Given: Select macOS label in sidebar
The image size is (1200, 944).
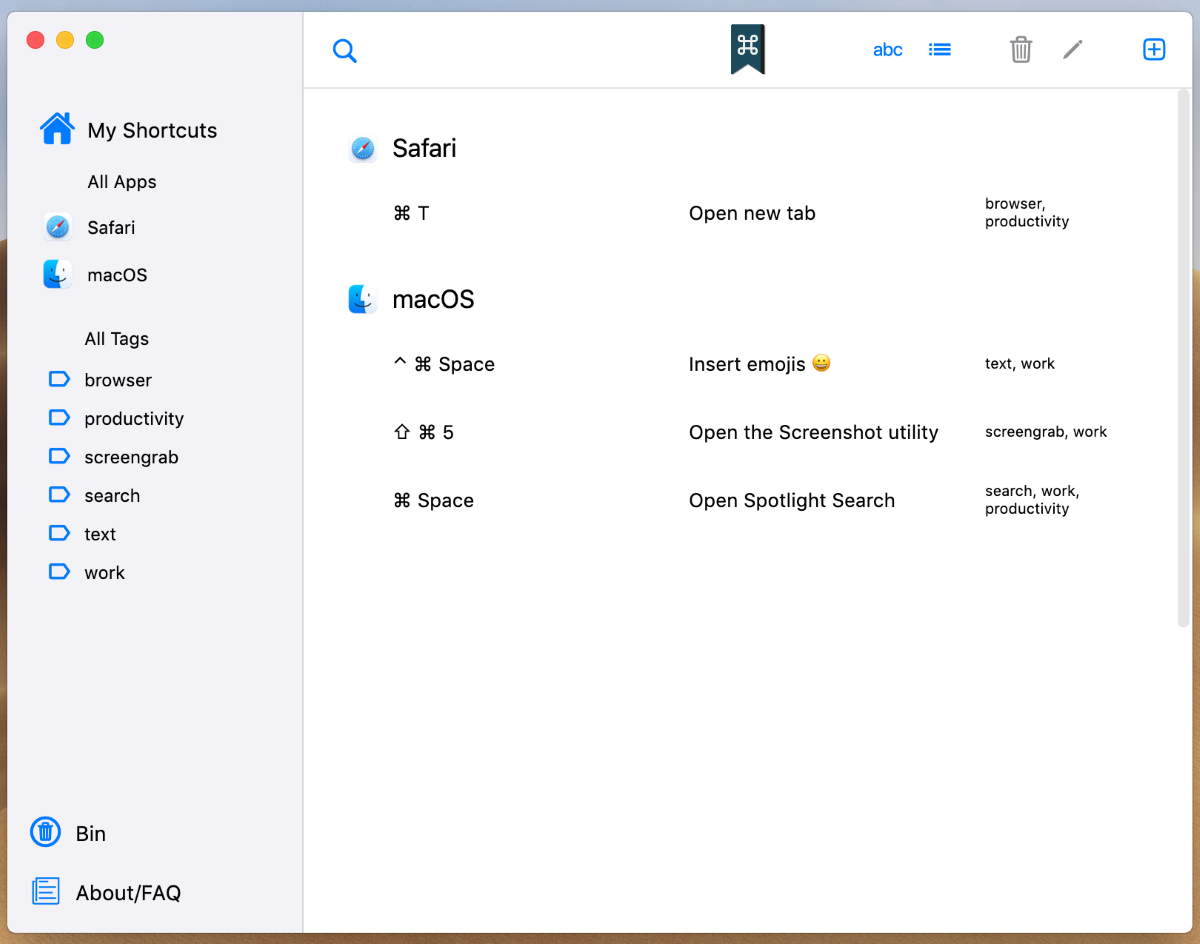Looking at the screenshot, I should pyautogui.click(x=117, y=275).
